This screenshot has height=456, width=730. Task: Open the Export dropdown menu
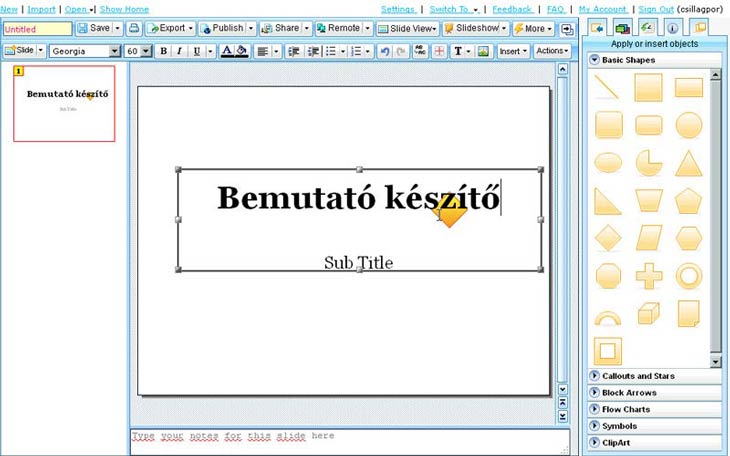pyautogui.click(x=170, y=28)
